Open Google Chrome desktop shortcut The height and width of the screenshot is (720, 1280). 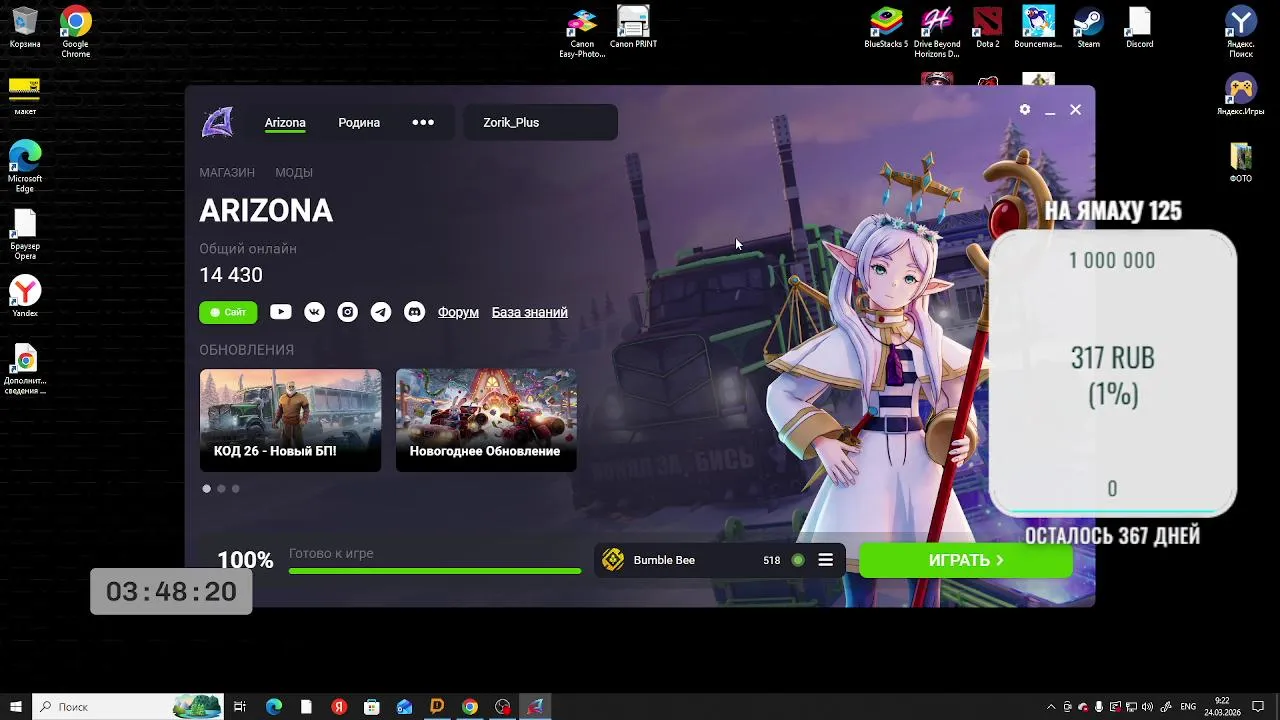tap(75, 31)
